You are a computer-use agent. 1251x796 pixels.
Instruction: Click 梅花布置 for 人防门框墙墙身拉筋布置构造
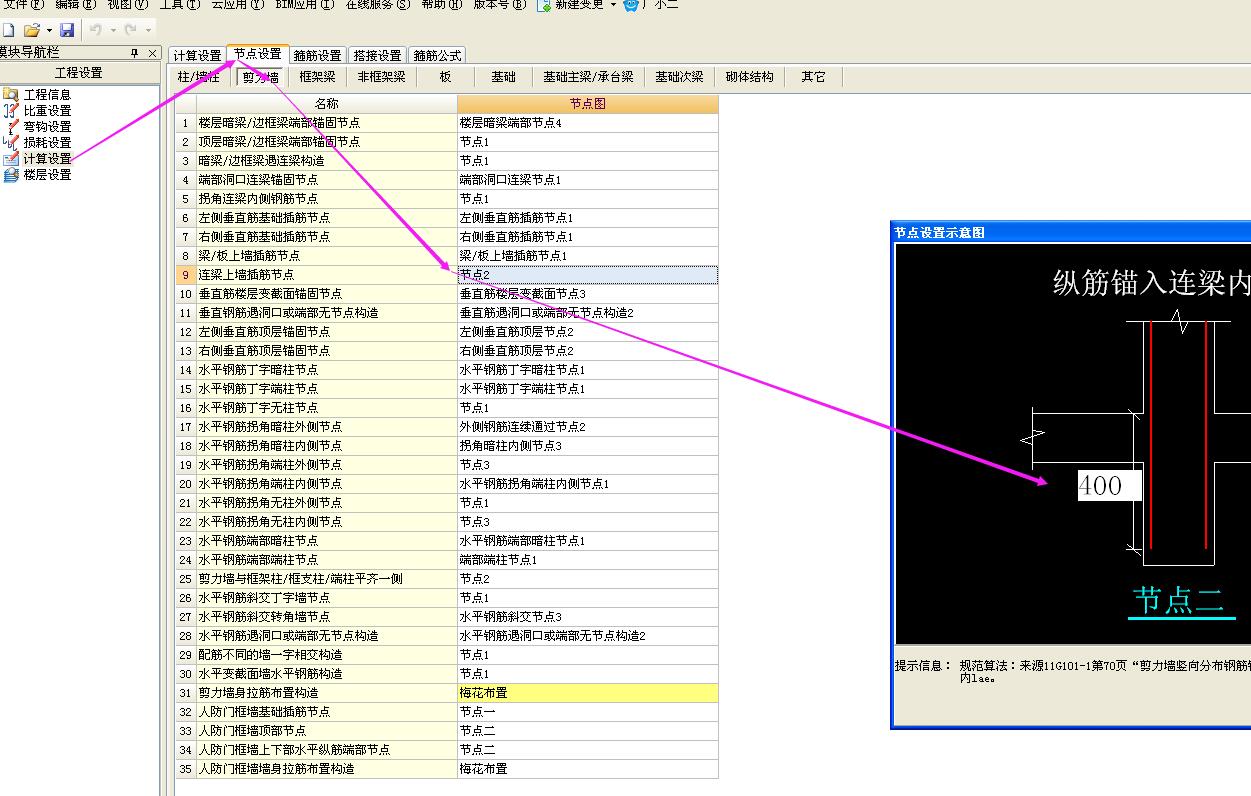588,769
